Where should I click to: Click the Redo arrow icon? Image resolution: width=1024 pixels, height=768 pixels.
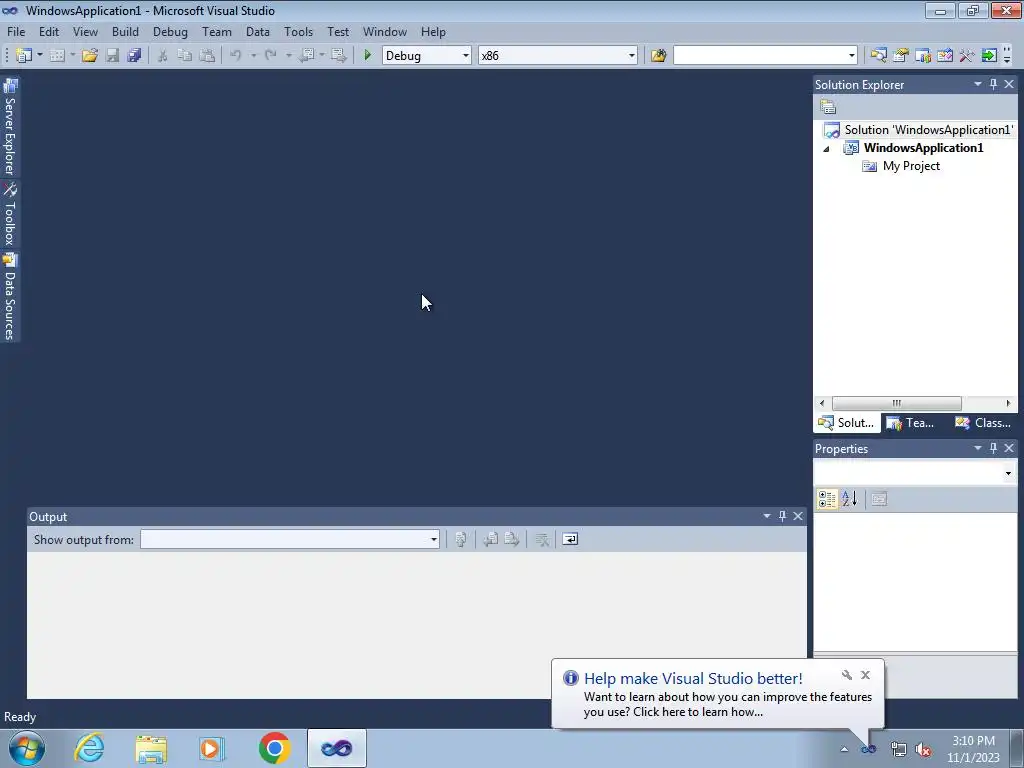pos(270,56)
